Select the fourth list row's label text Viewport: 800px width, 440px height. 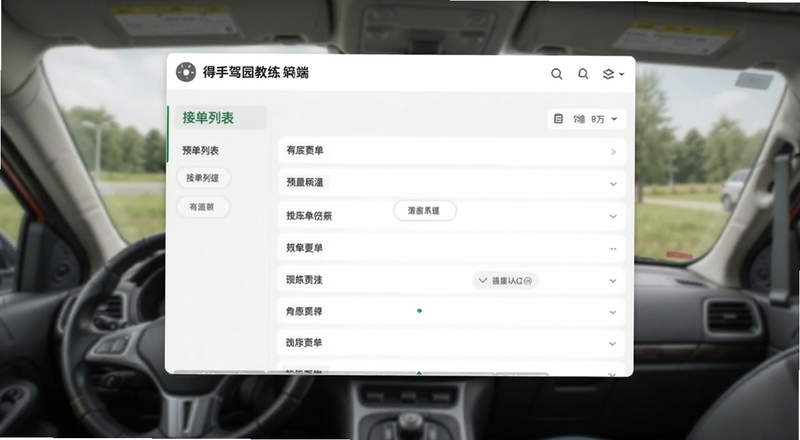(x=304, y=248)
